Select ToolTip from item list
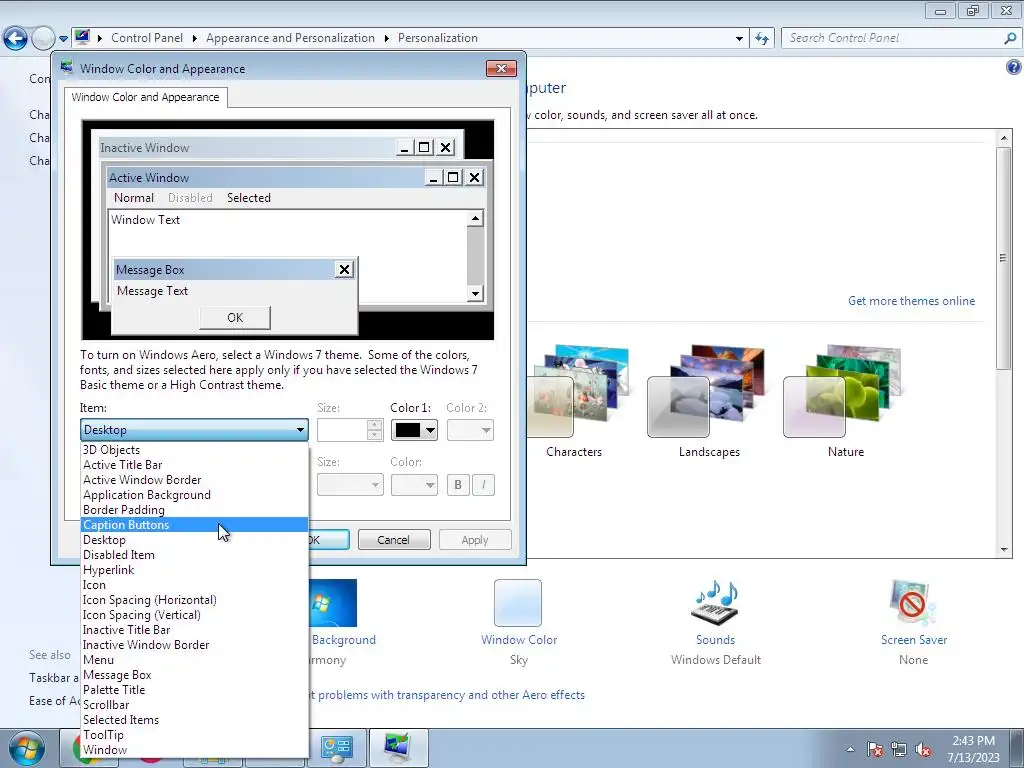The image size is (1024, 768). (x=194, y=735)
